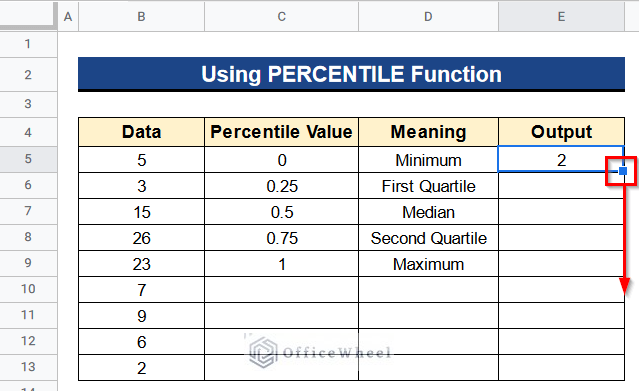Select column B header
639x391 pixels.
141,17
